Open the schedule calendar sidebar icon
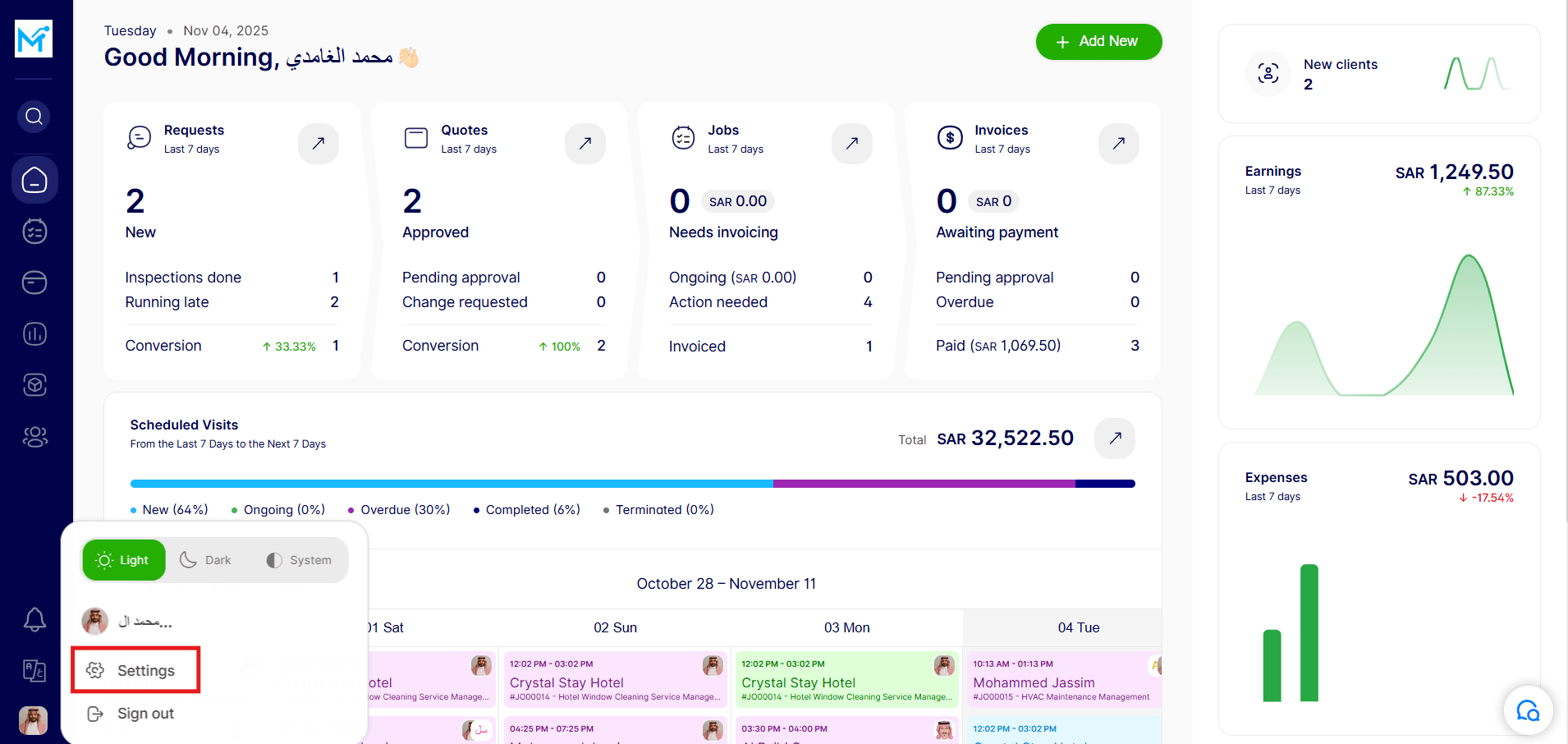The image size is (1568, 744). point(34,232)
